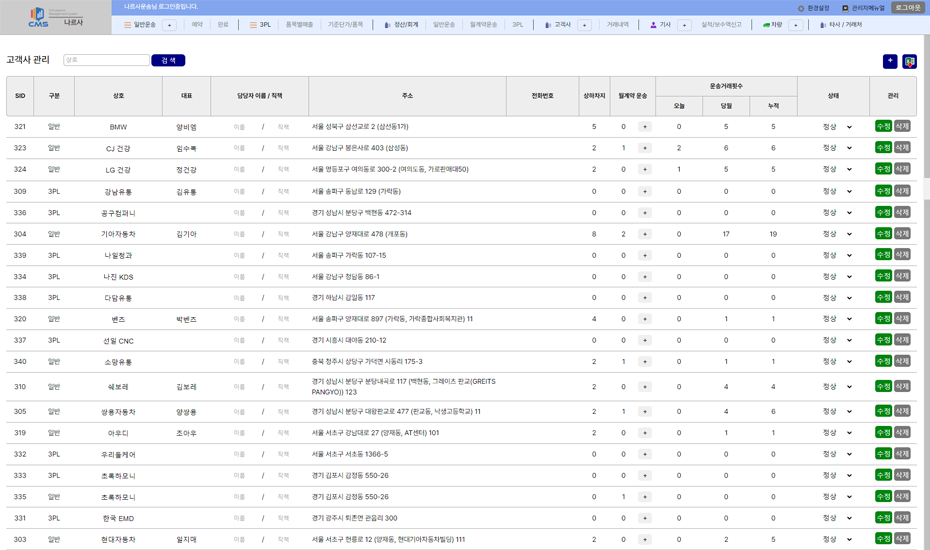
Task: Click the plus button next to 일반운송
Action: [169, 25]
